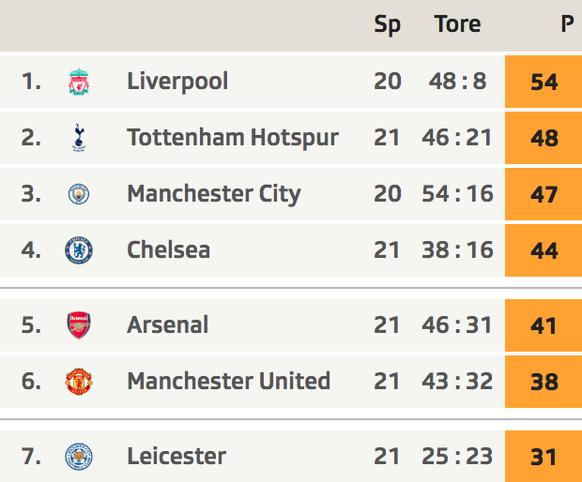Click Leicester's 31 points cell
Viewport: 582px width, 482px height.
[543, 456]
